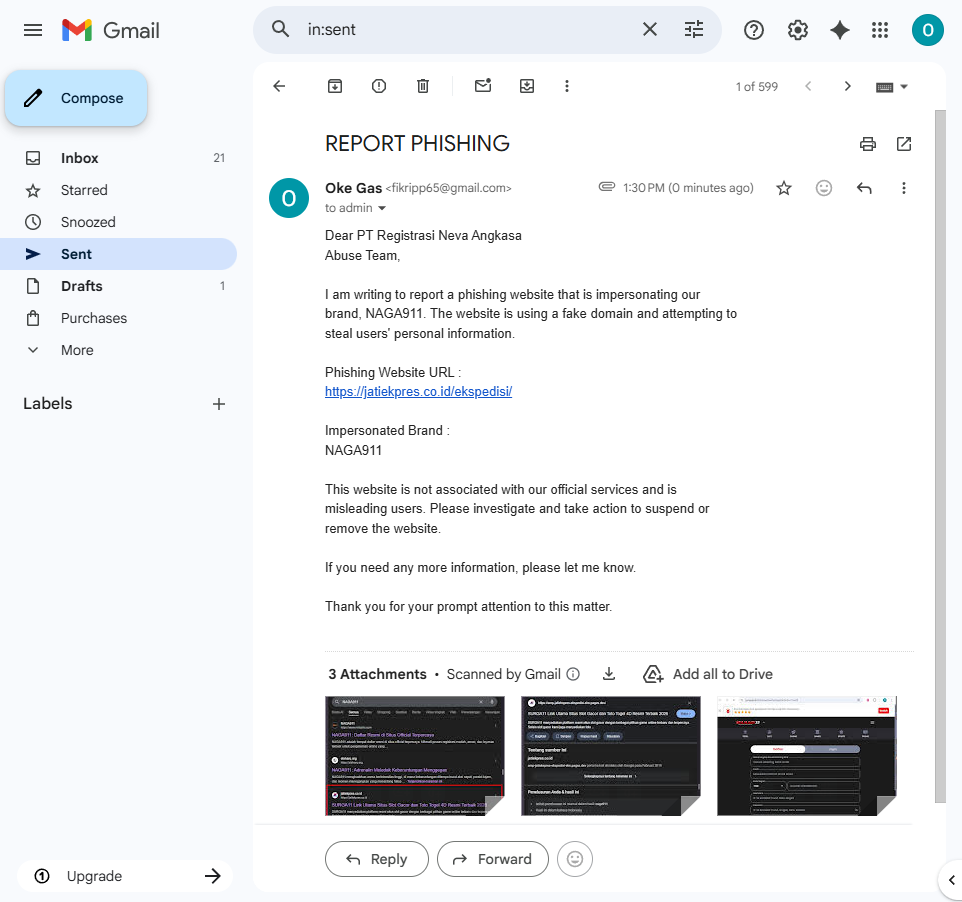The width and height of the screenshot is (962, 902).
Task: Open the Google apps grid
Action: 880,30
